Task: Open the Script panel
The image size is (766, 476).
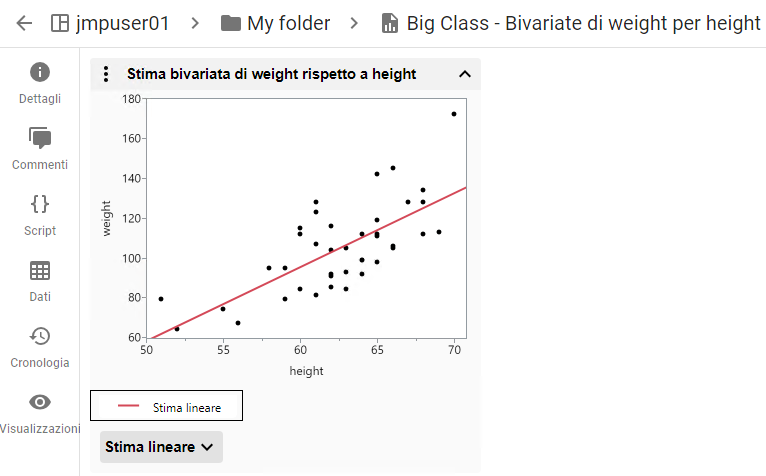Action: click(40, 204)
